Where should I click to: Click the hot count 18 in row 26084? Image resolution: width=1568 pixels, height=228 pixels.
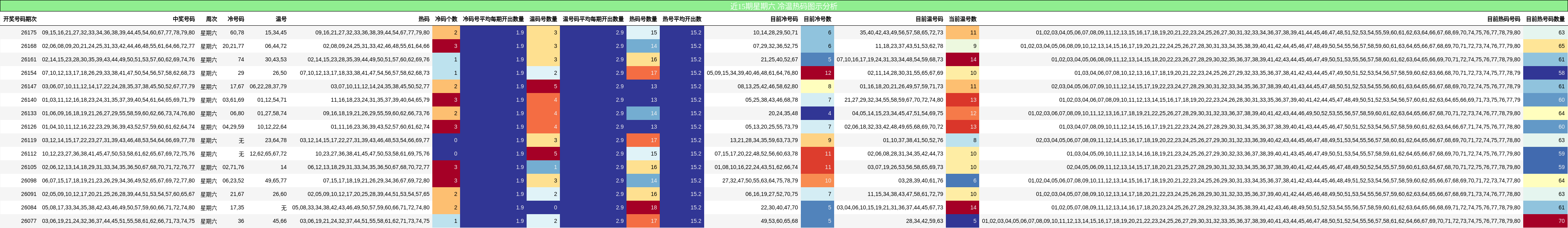pyautogui.click(x=644, y=207)
